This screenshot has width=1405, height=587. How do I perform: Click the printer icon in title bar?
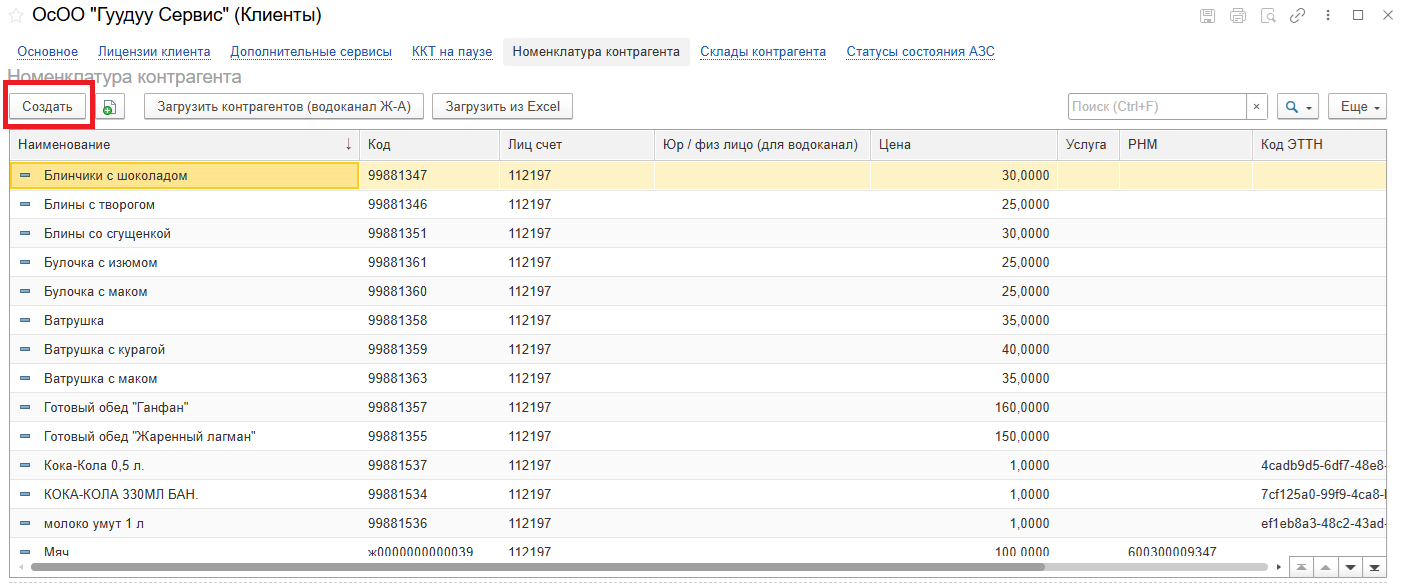1238,16
